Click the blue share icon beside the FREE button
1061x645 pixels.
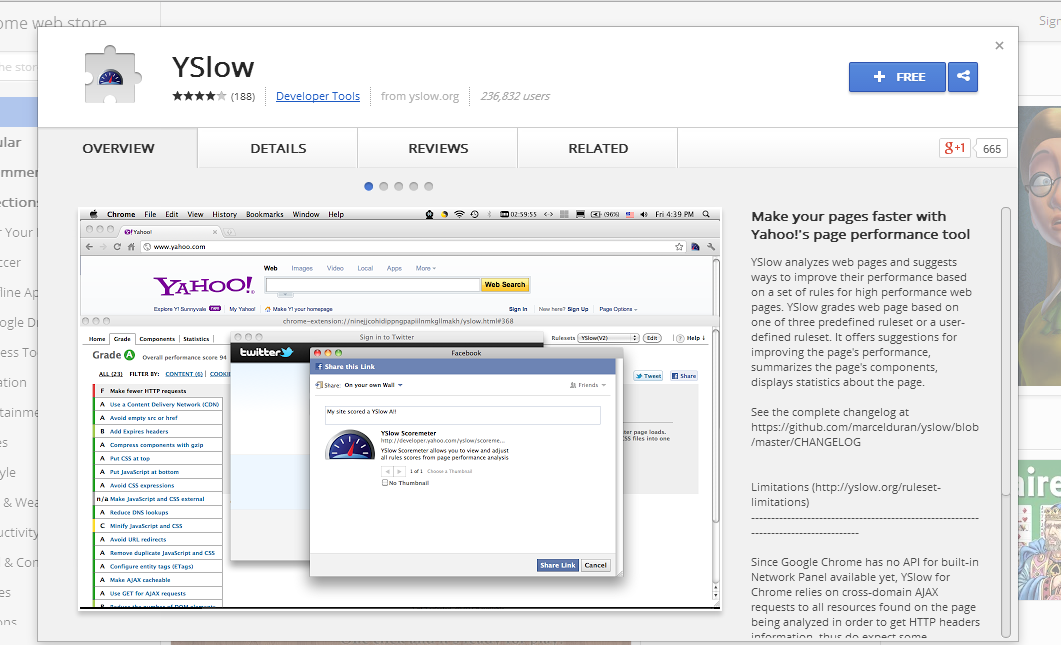pos(963,77)
